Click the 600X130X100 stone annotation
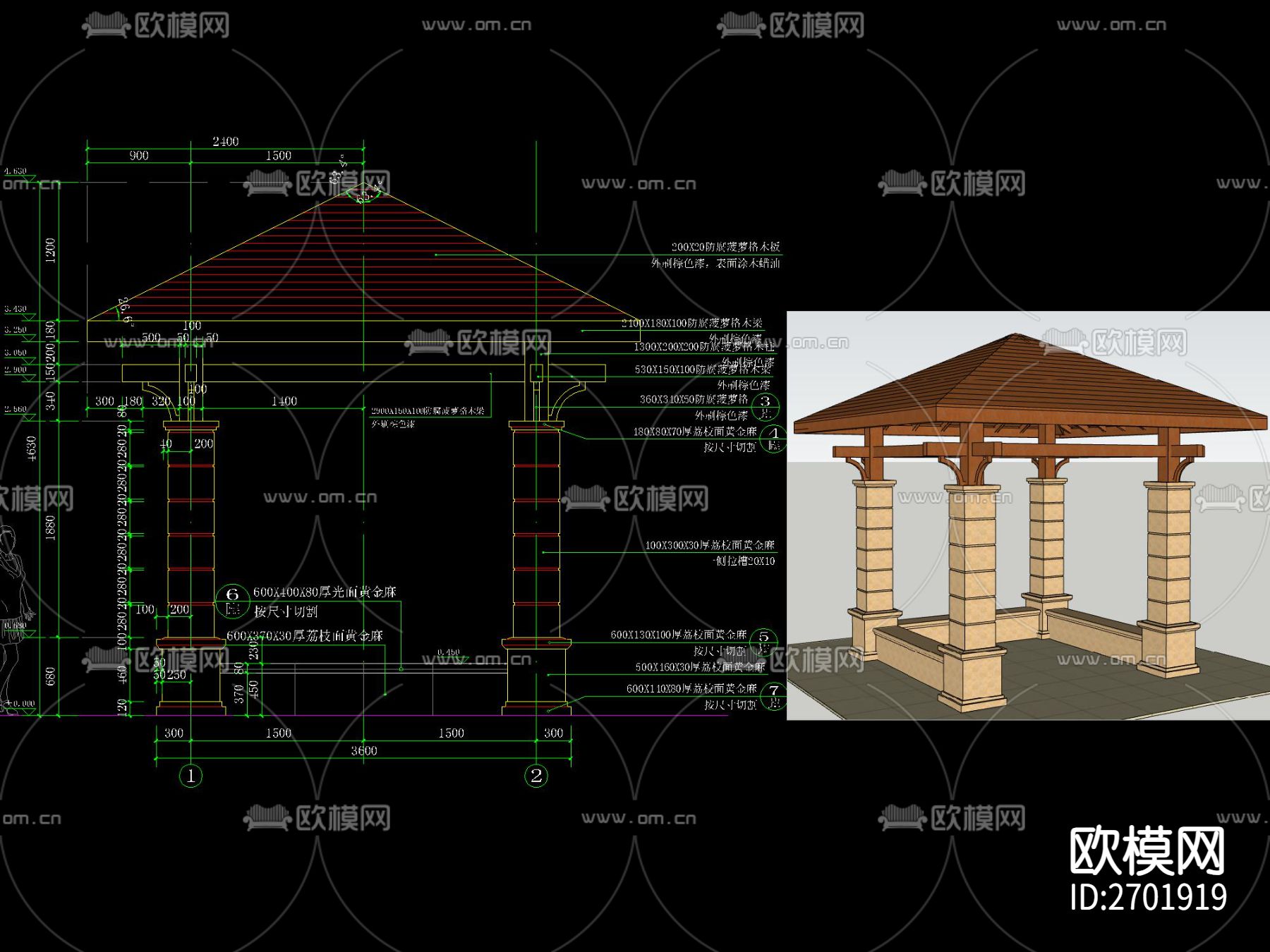 click(678, 635)
